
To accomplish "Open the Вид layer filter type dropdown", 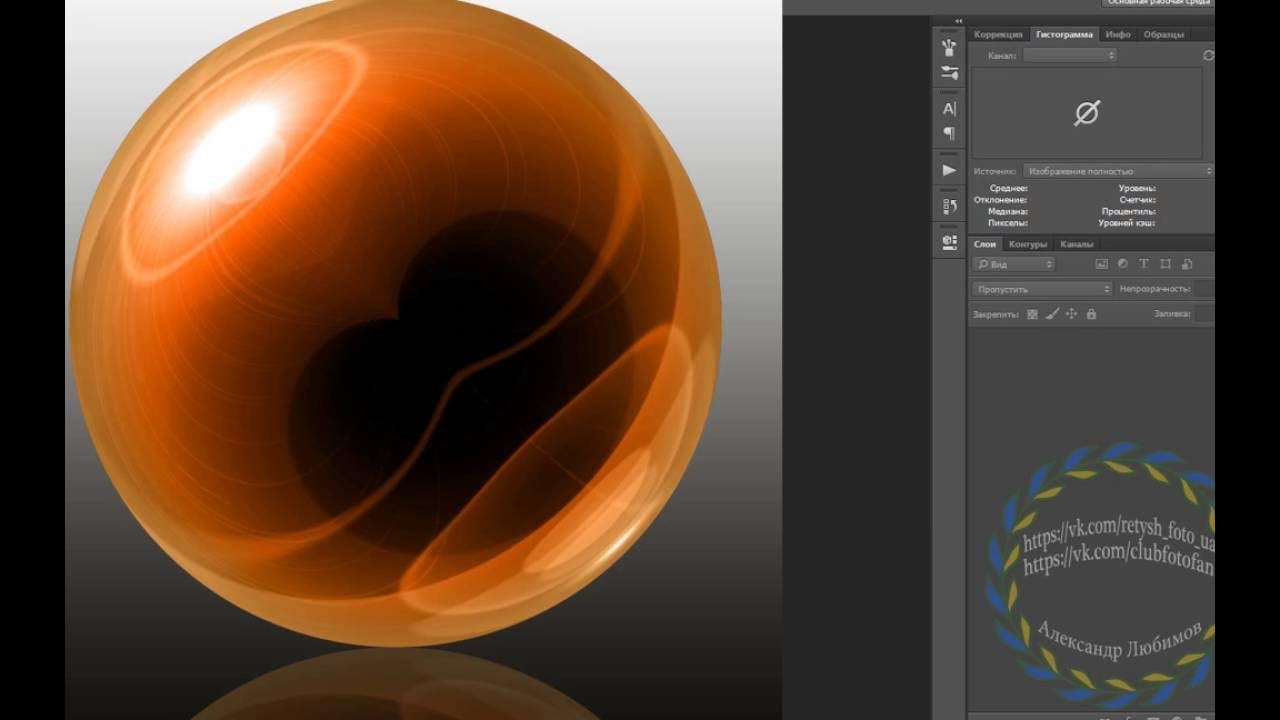I will (1014, 264).
